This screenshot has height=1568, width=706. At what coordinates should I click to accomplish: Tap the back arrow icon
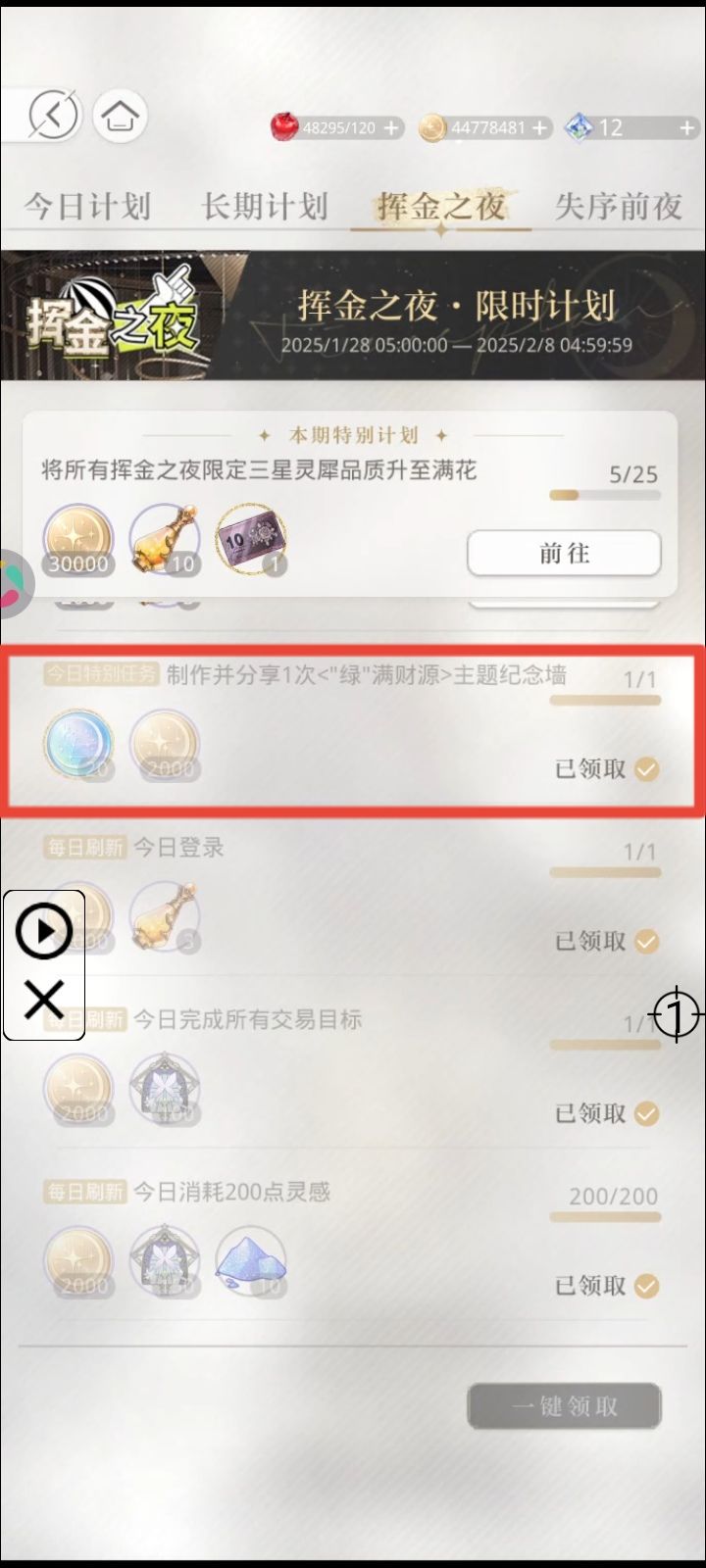point(54,116)
